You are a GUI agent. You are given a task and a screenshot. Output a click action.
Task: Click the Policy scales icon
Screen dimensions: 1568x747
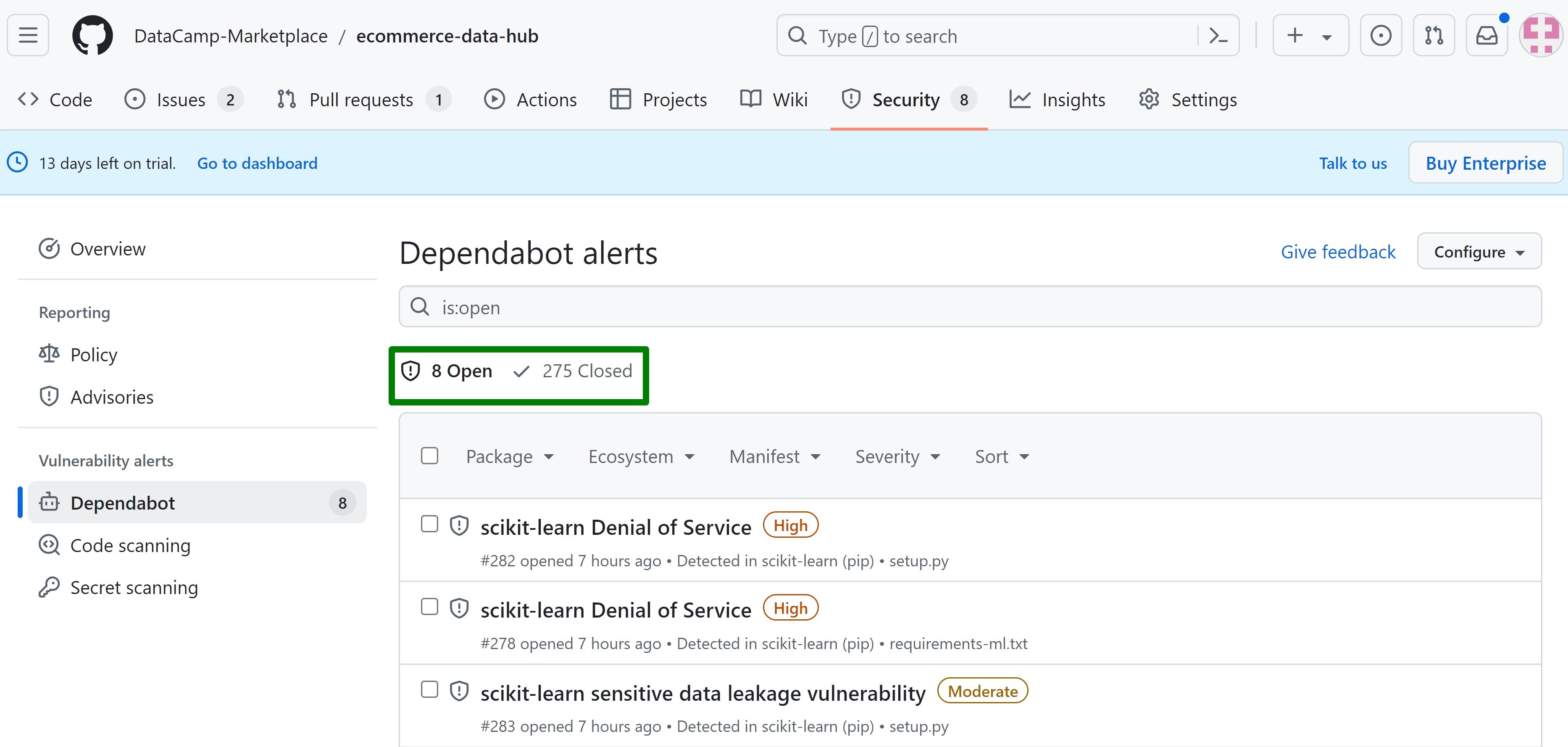49,354
